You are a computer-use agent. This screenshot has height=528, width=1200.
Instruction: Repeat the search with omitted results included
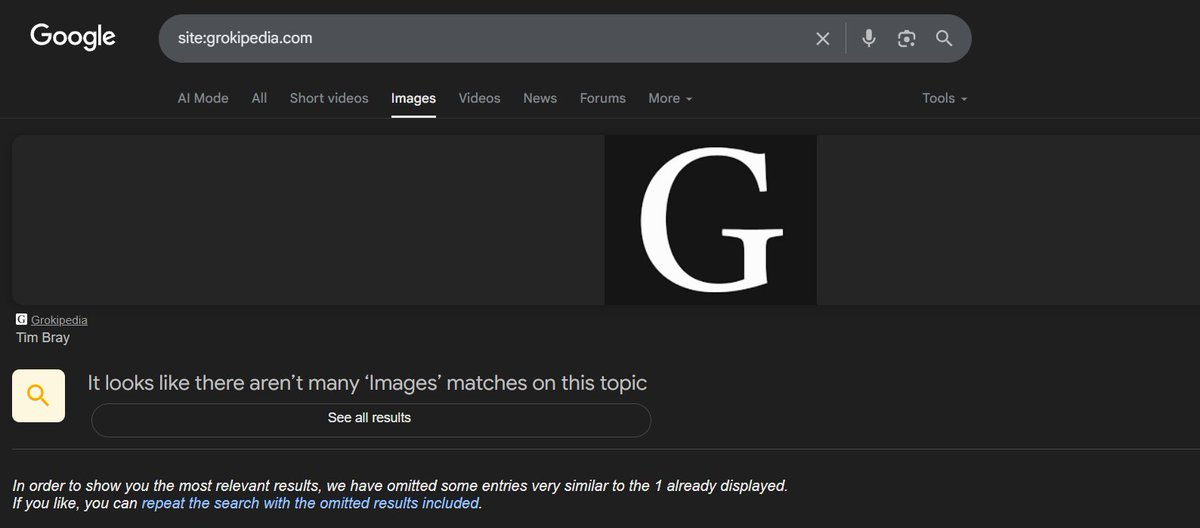coord(310,503)
